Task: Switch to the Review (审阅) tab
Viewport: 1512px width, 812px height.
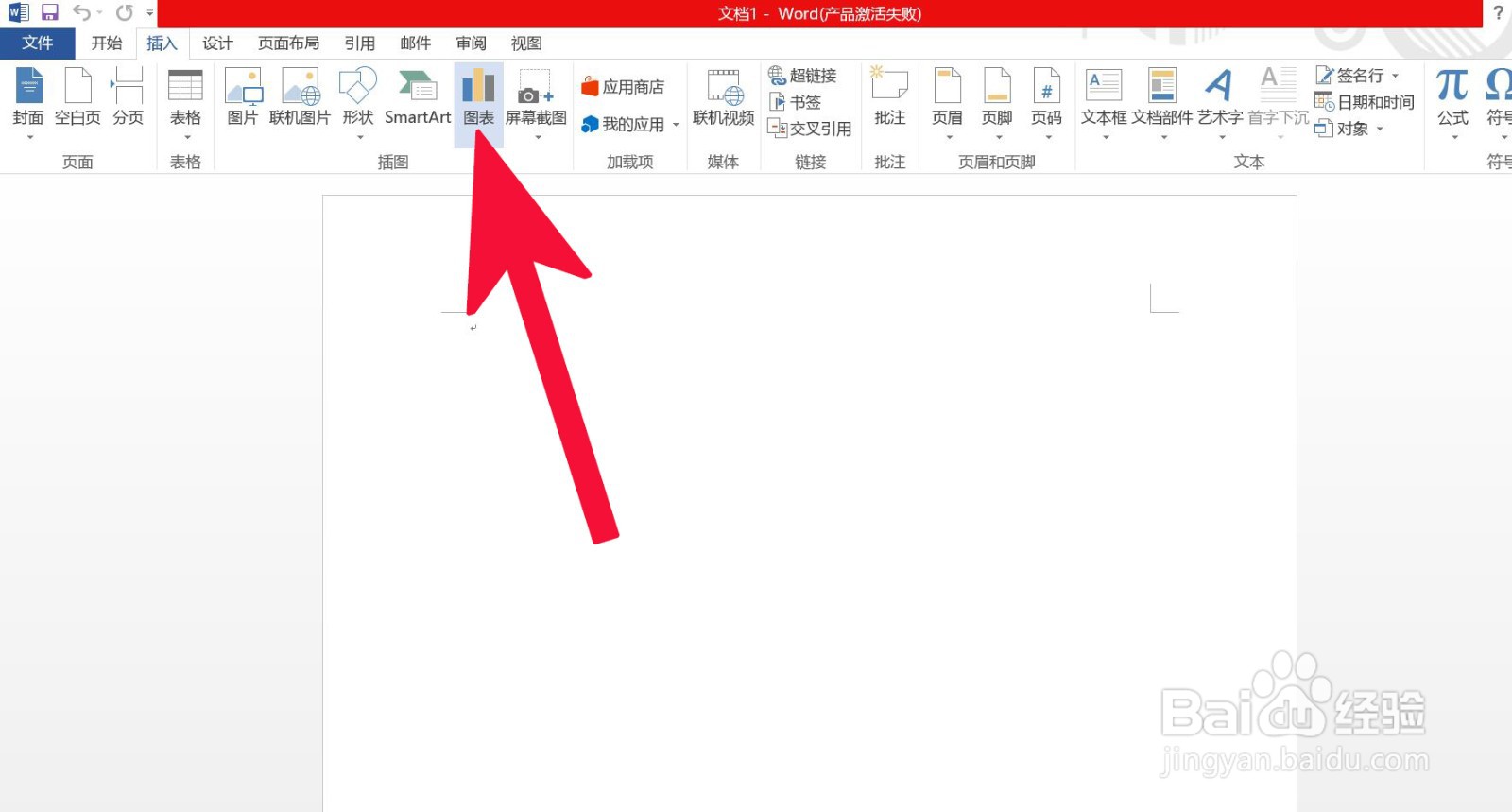Action: point(471,43)
